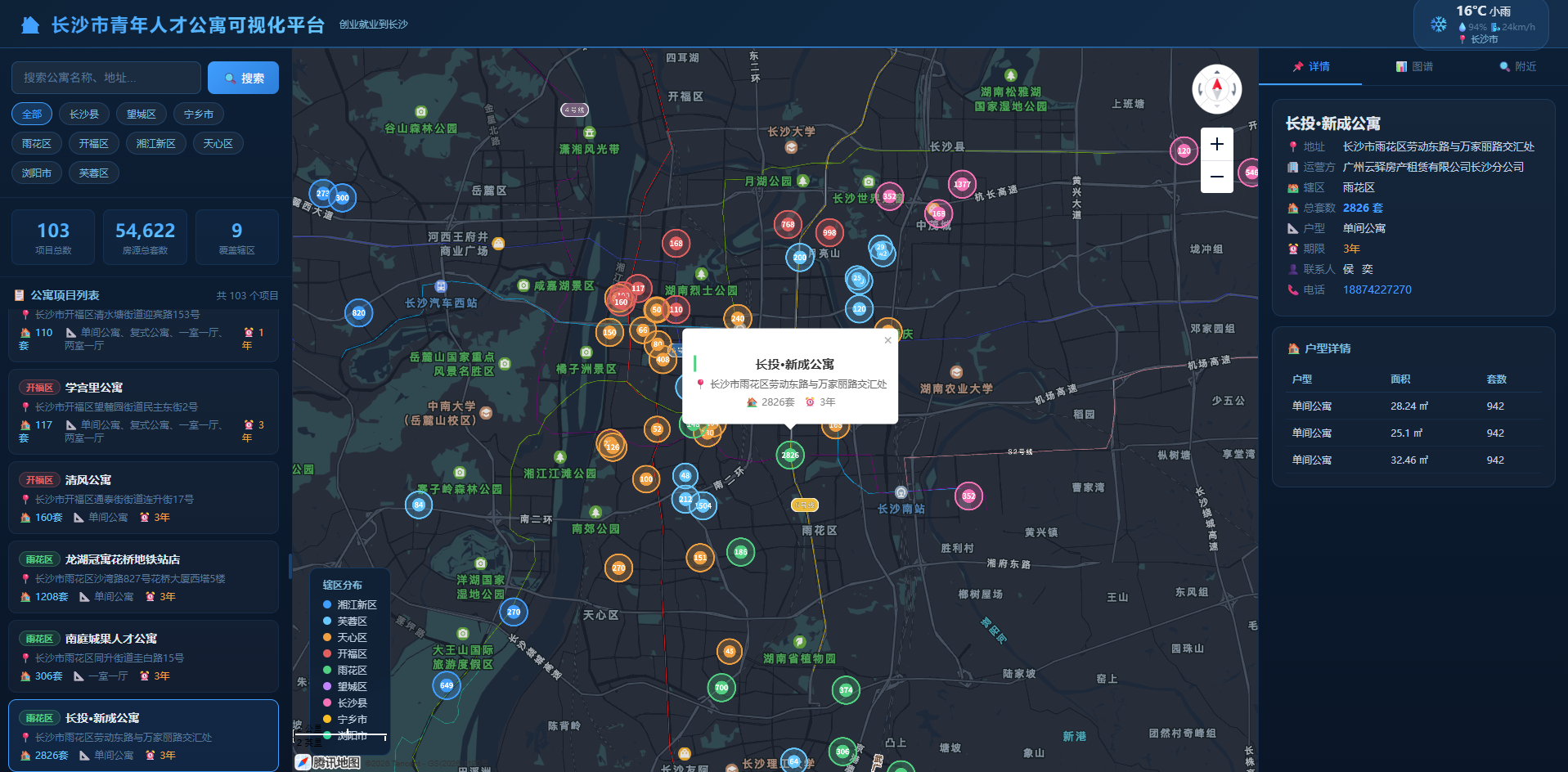
Task: Click the zoom in "+" icon on the map
Action: point(1216,144)
